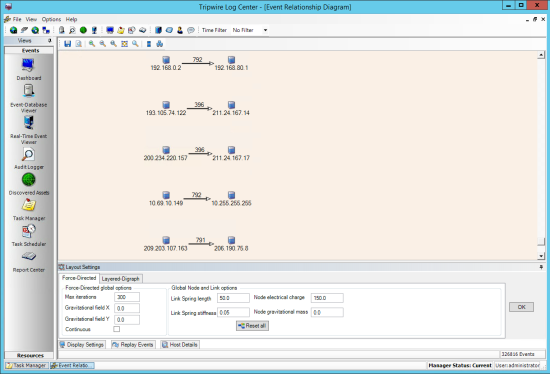
Task: Open the Help menu
Action: [x=71, y=19]
